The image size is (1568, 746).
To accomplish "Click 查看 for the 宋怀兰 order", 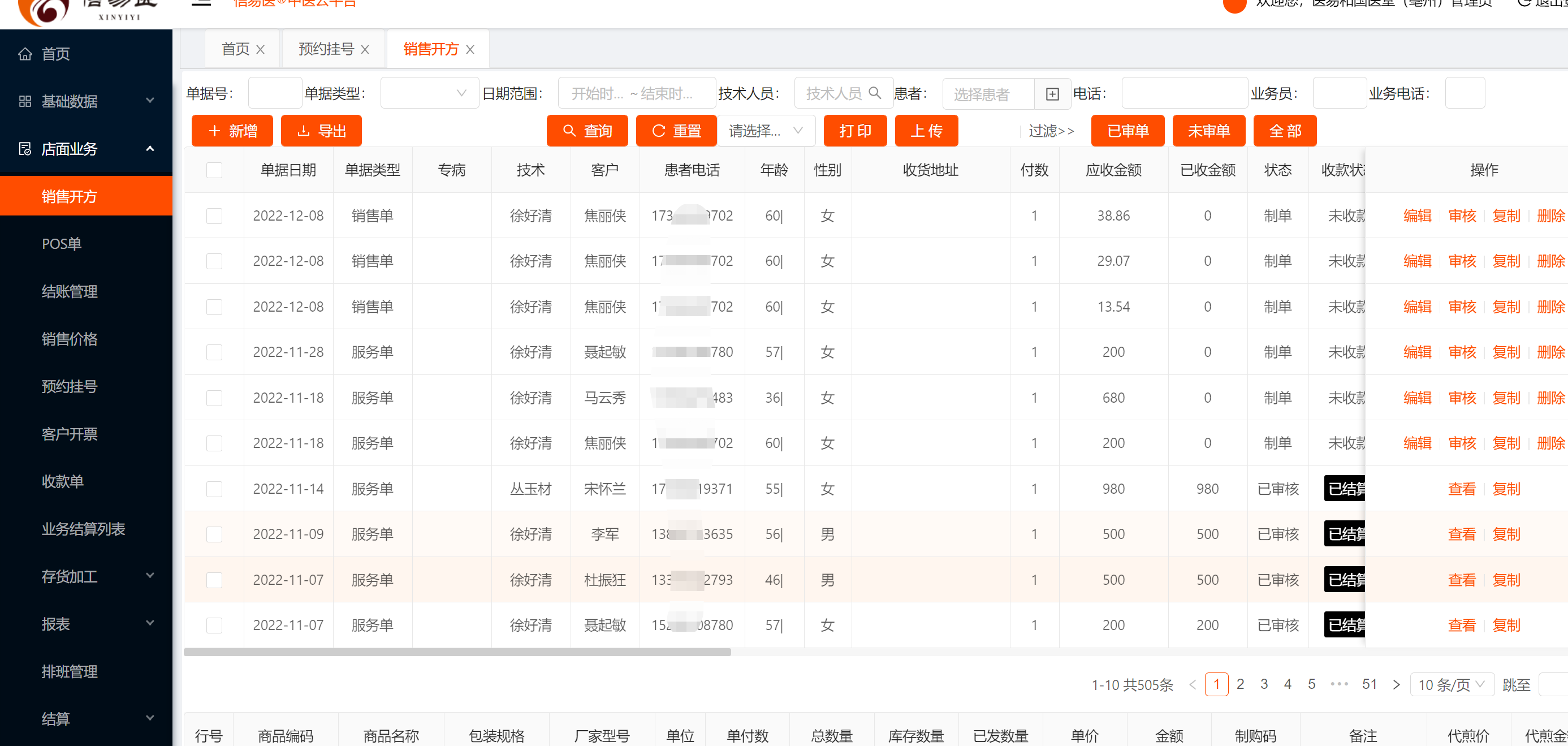I will click(x=1462, y=489).
